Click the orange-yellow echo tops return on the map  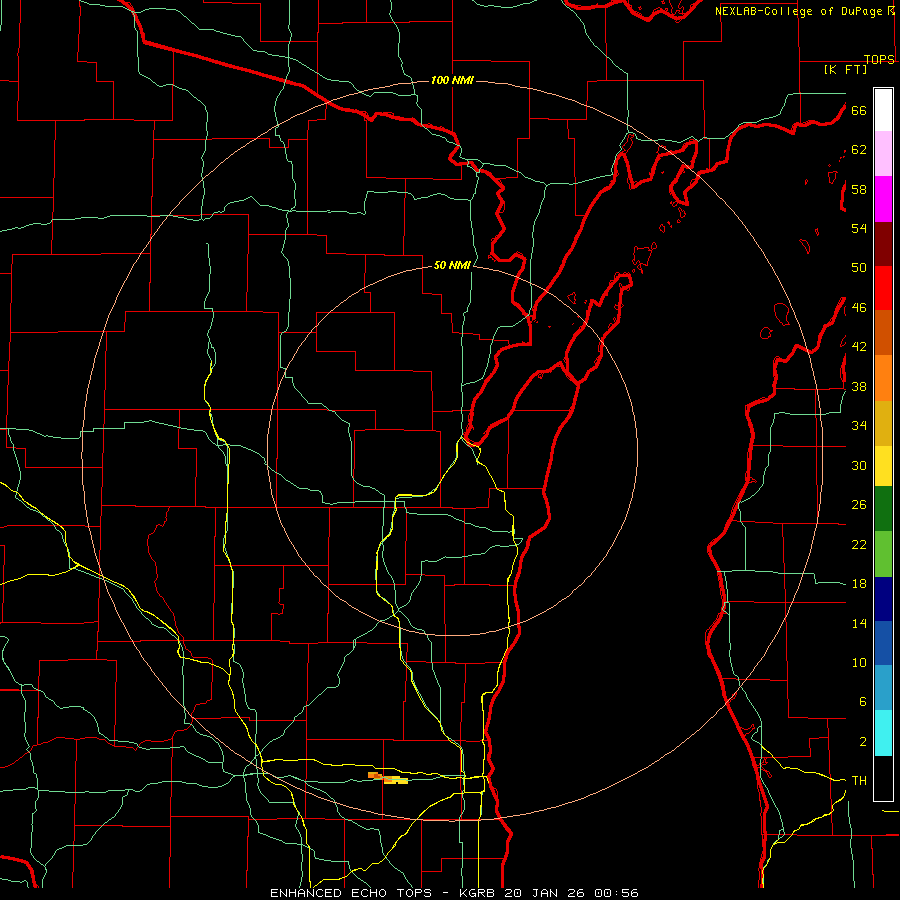[388, 778]
